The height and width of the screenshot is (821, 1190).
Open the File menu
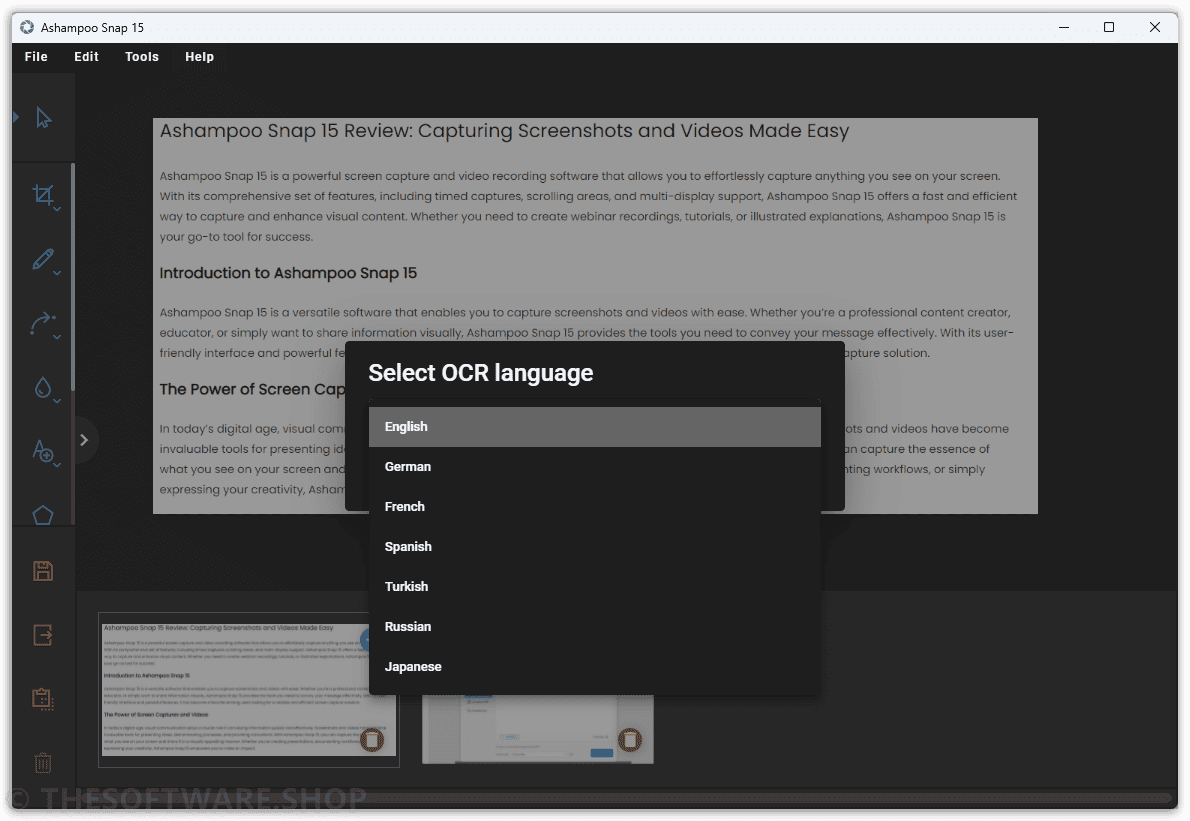tap(36, 57)
